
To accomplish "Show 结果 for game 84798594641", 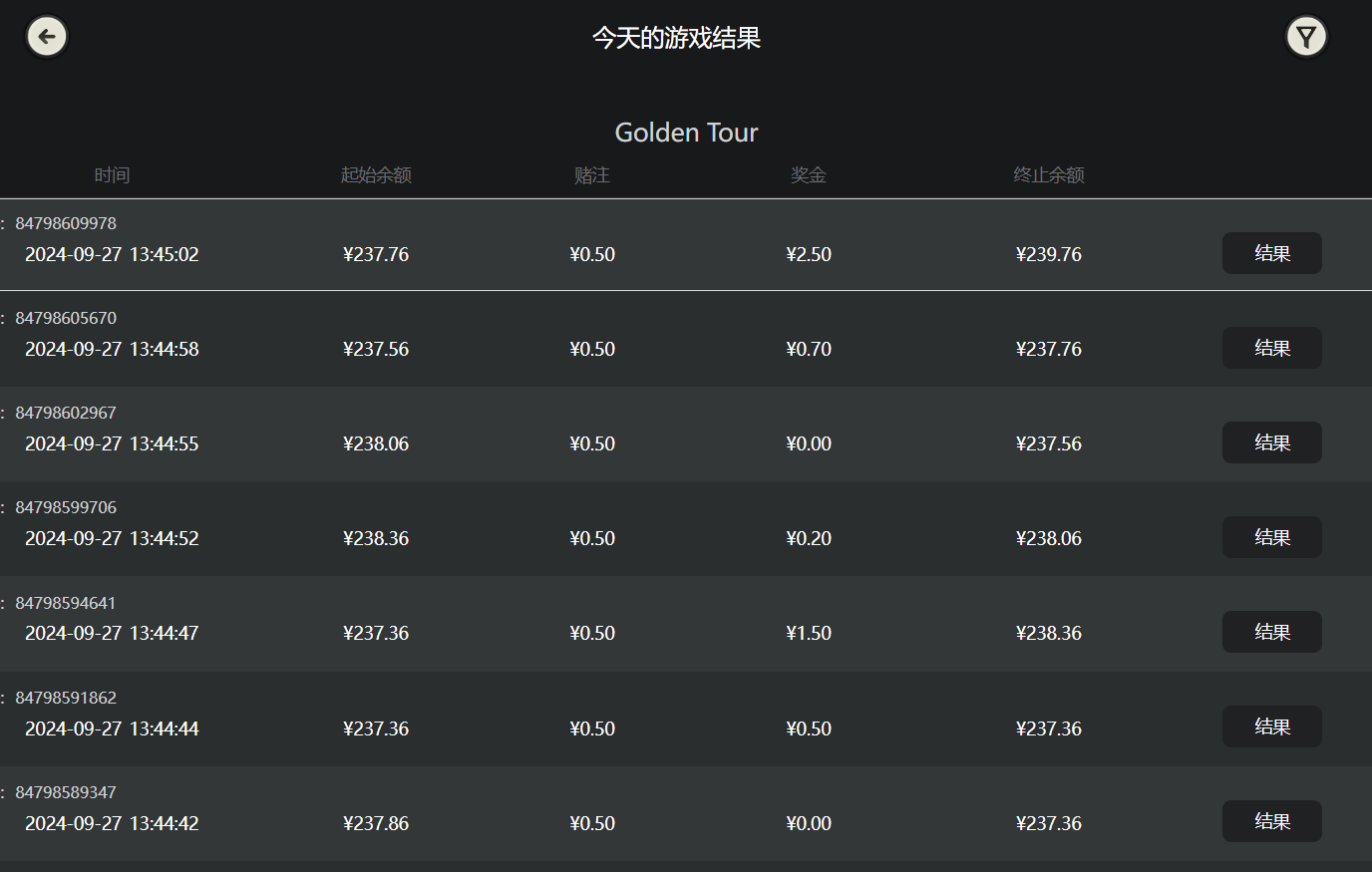I will (1271, 632).
